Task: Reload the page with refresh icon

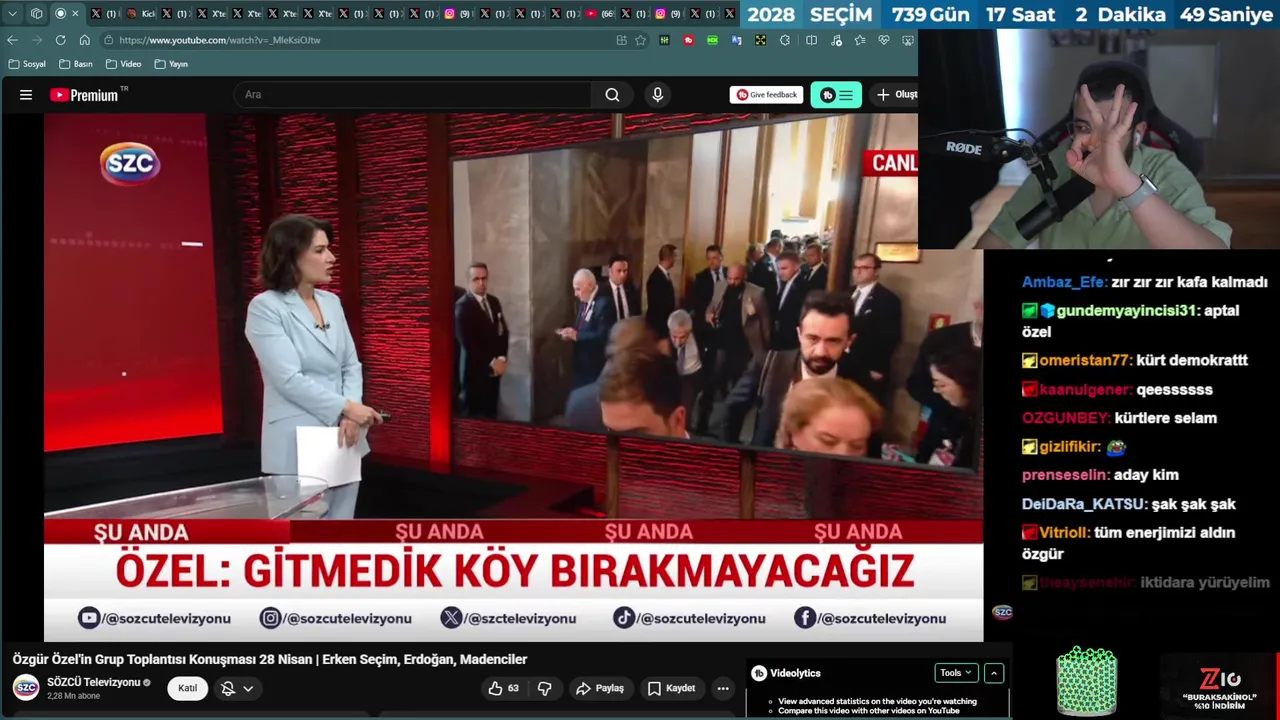Action: point(60,40)
